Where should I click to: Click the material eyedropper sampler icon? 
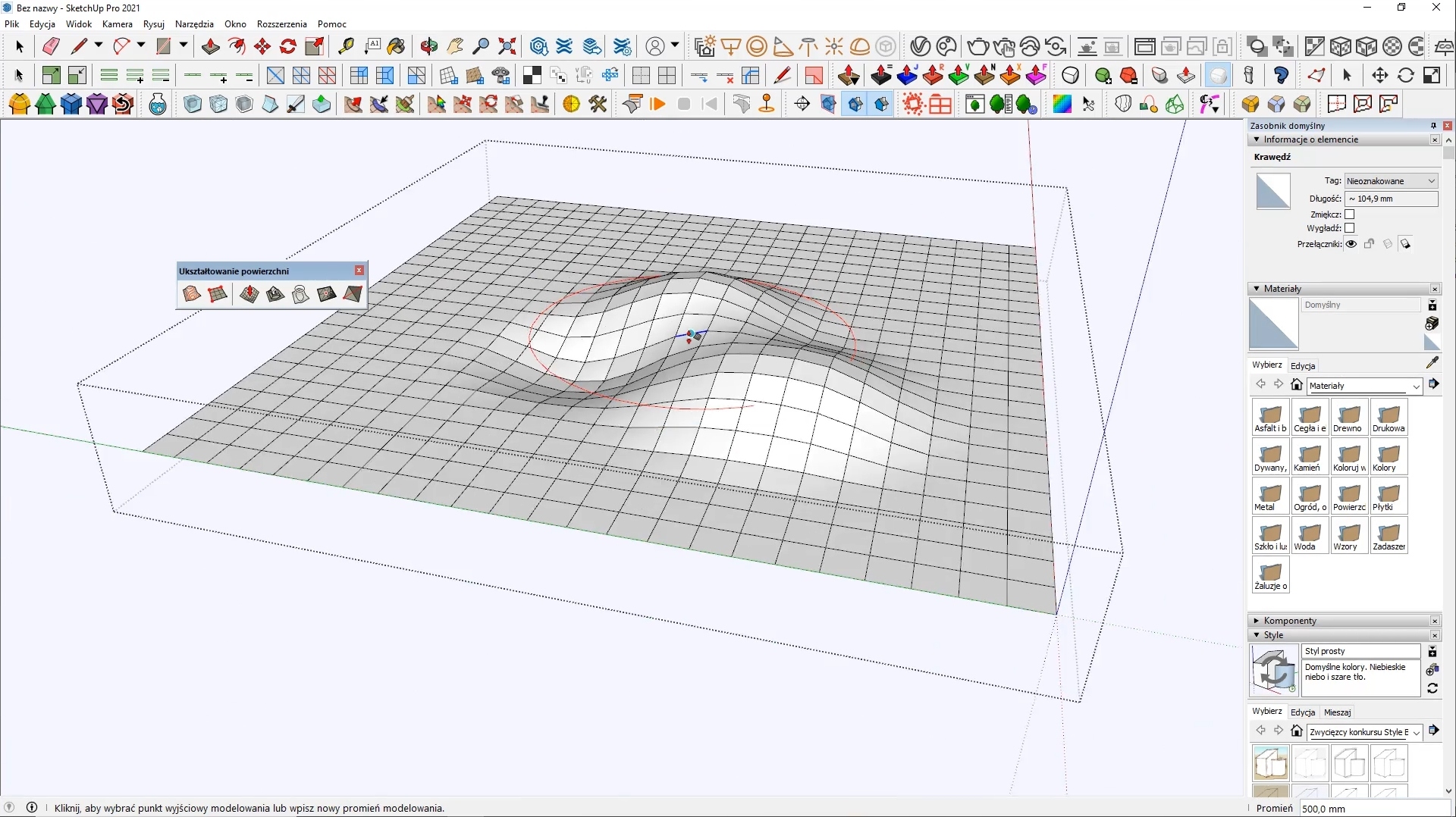click(1432, 363)
